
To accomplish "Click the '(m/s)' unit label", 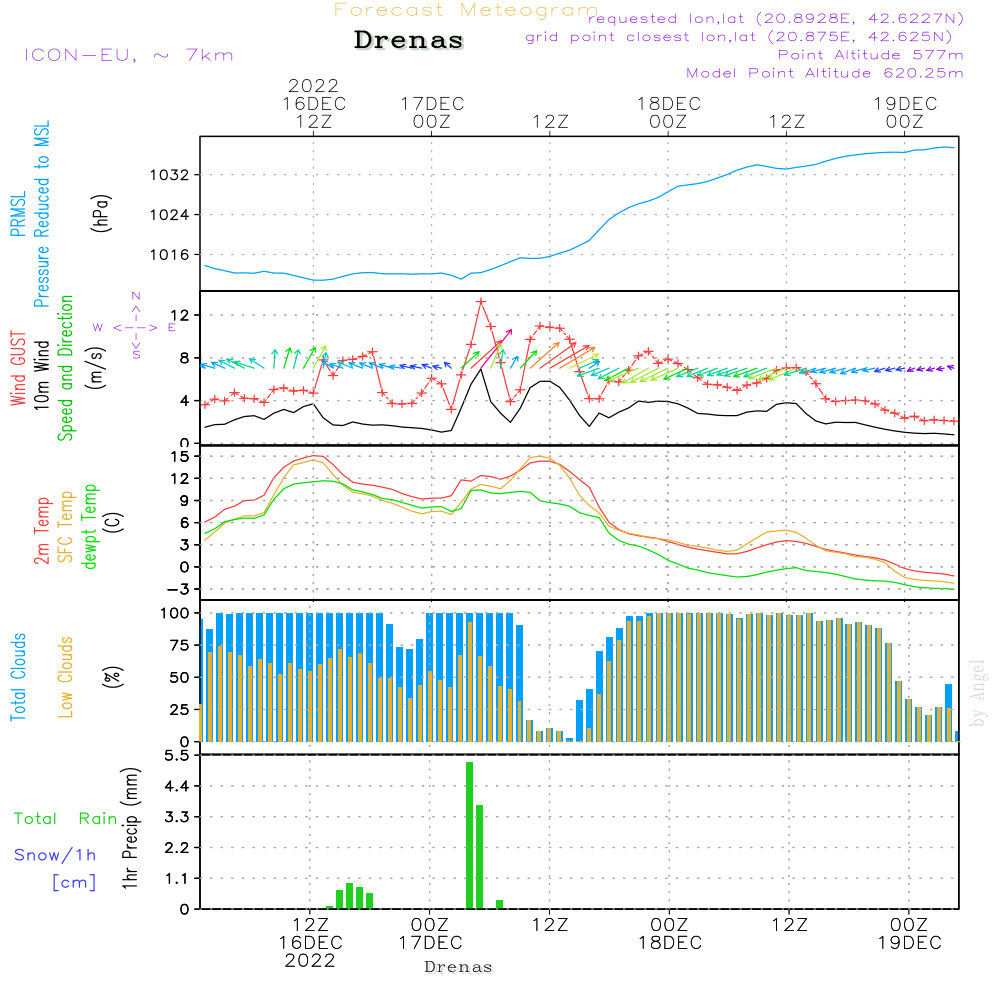I will pyautogui.click(x=97, y=369).
